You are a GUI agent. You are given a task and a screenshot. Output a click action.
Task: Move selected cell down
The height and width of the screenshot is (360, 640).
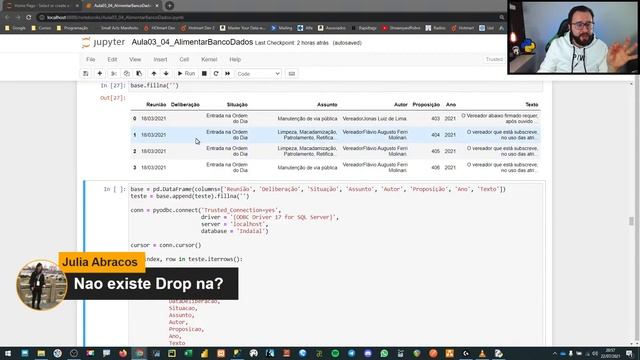(x=166, y=73)
